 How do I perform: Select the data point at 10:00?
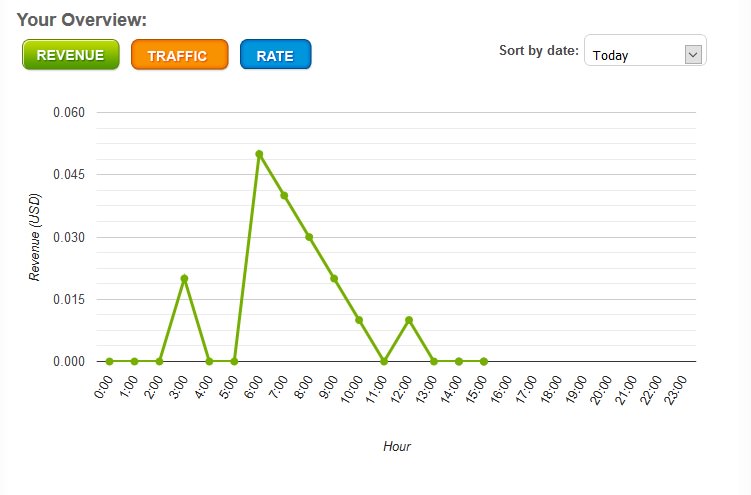tap(359, 320)
